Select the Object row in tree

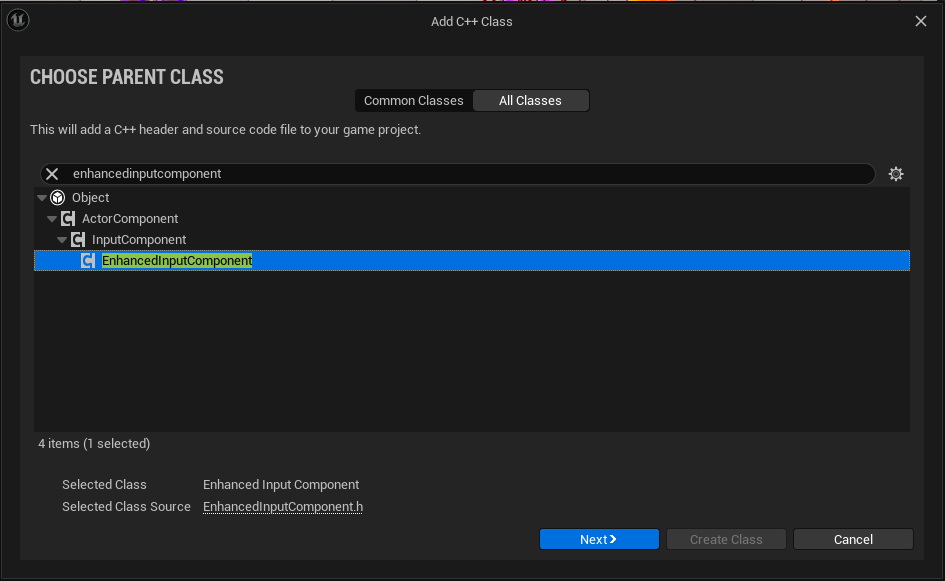point(472,197)
